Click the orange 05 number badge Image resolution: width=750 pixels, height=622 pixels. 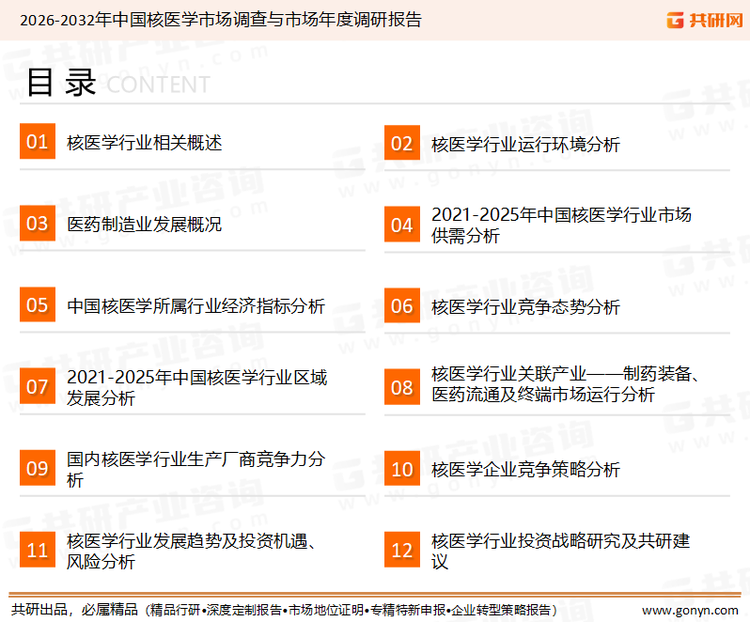click(x=37, y=304)
